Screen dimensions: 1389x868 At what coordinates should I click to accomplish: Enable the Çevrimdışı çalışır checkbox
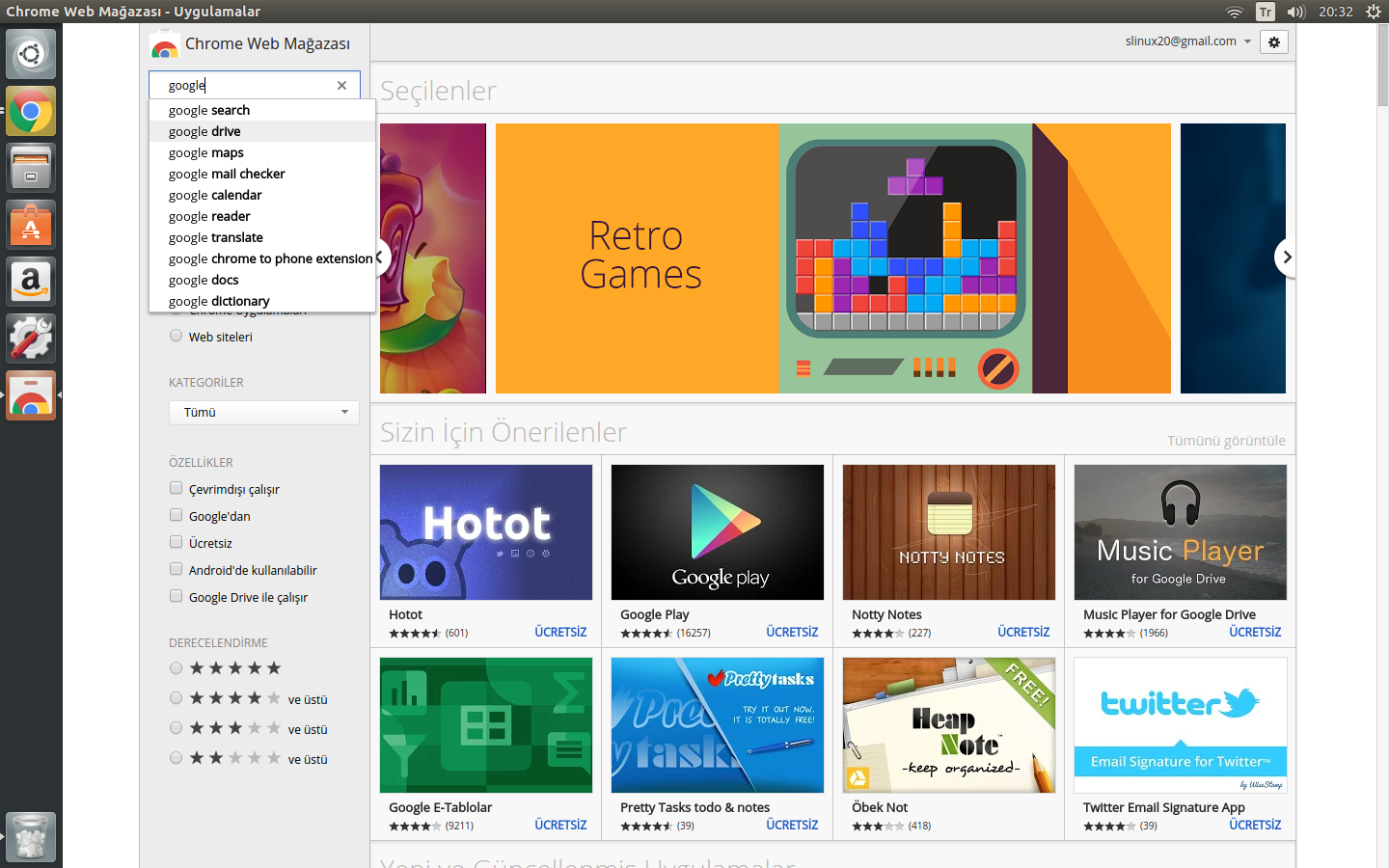[176, 488]
